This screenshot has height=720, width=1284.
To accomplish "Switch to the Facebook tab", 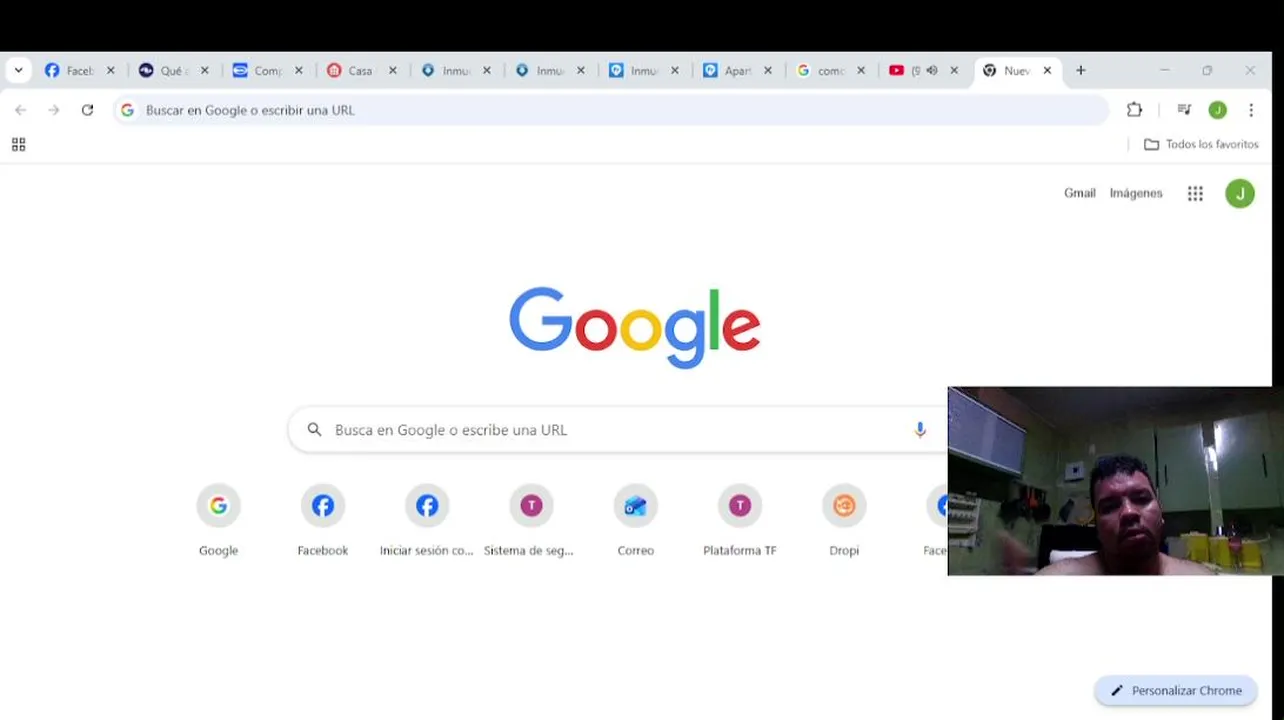I will coord(69,71).
